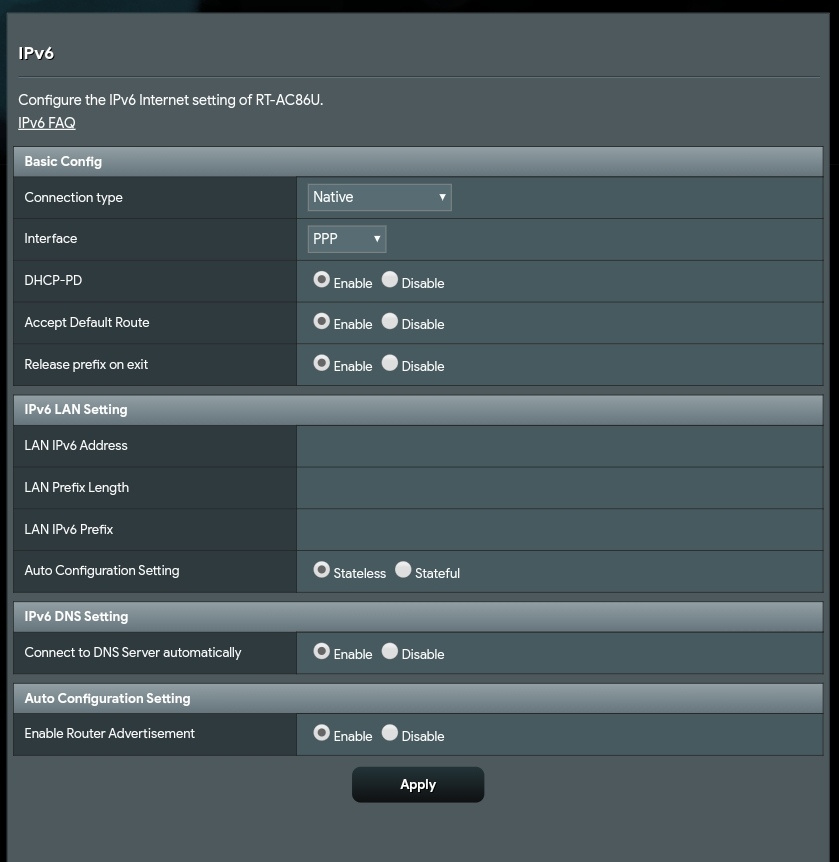Enable Router Advertisement

pyautogui.click(x=321, y=733)
